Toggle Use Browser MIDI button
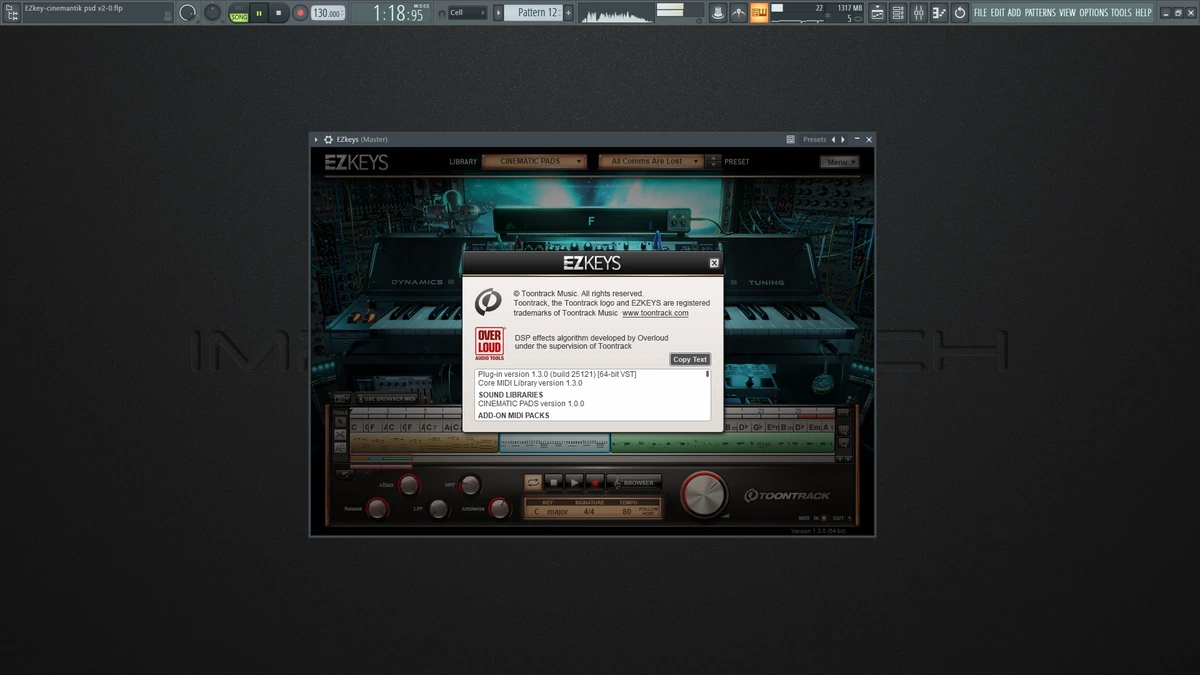 388,399
